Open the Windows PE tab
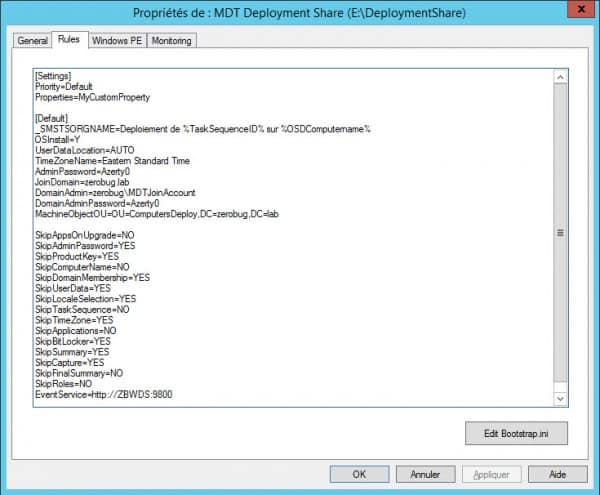The height and width of the screenshot is (495, 600). pyautogui.click(x=117, y=41)
